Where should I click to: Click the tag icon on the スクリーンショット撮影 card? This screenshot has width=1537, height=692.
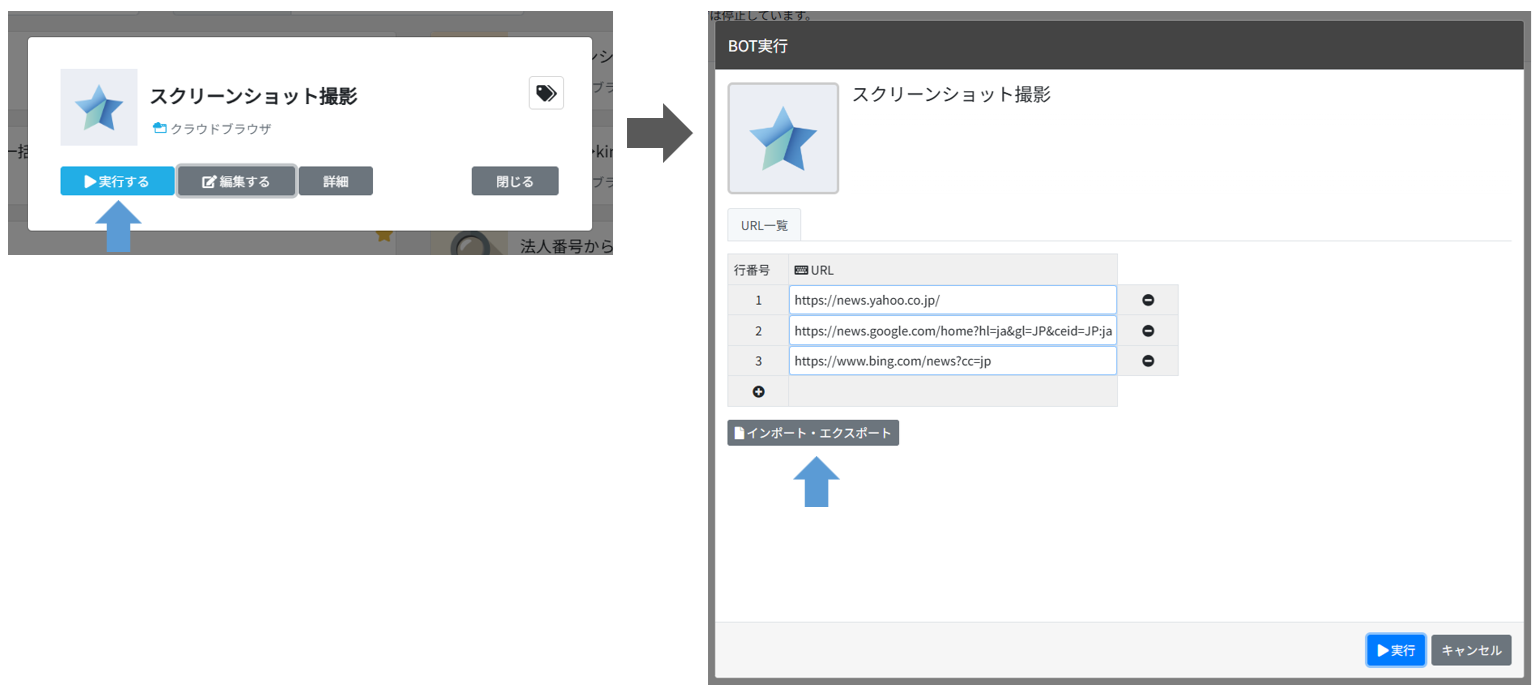pos(546,92)
